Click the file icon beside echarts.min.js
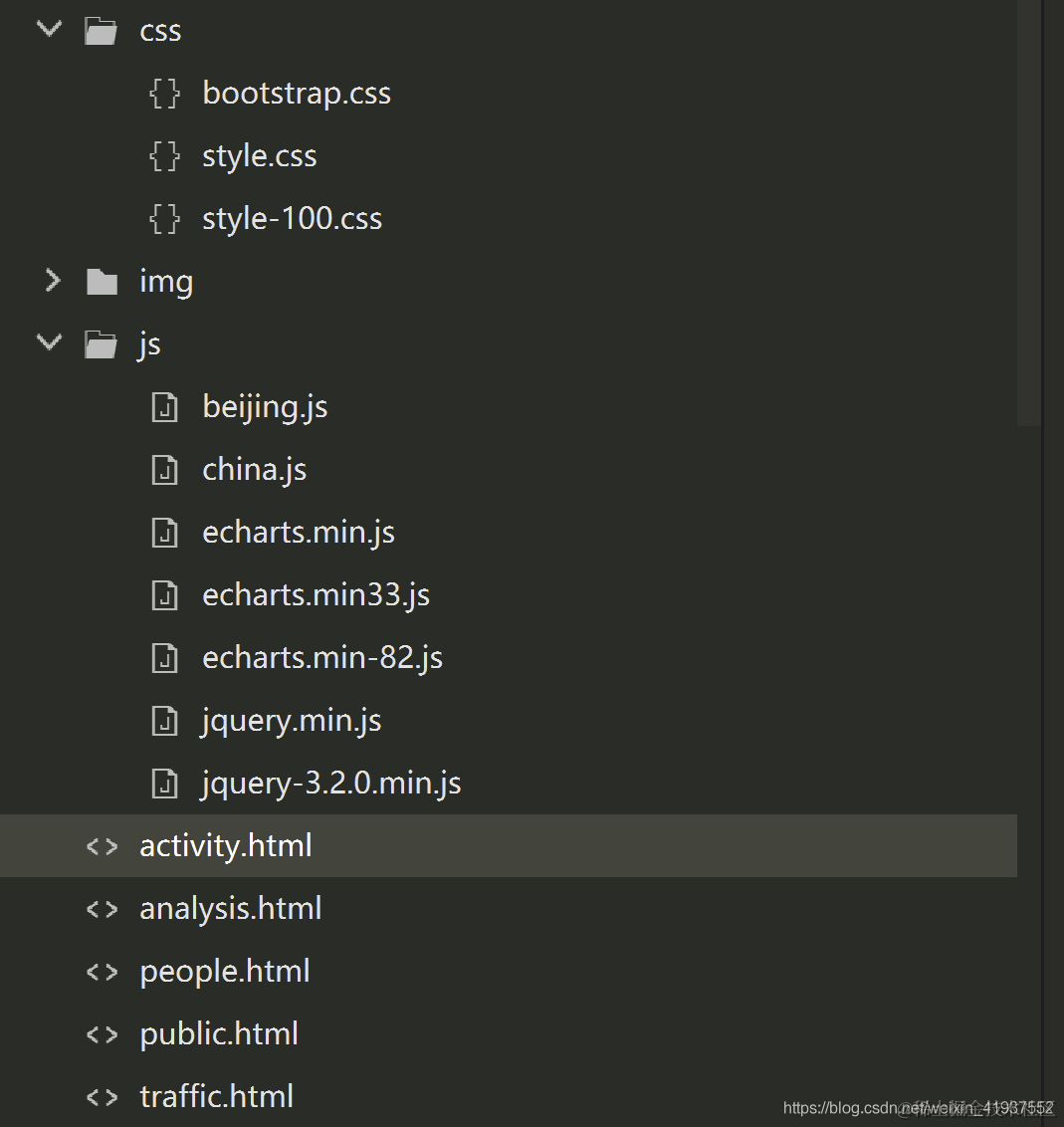 pos(164,533)
